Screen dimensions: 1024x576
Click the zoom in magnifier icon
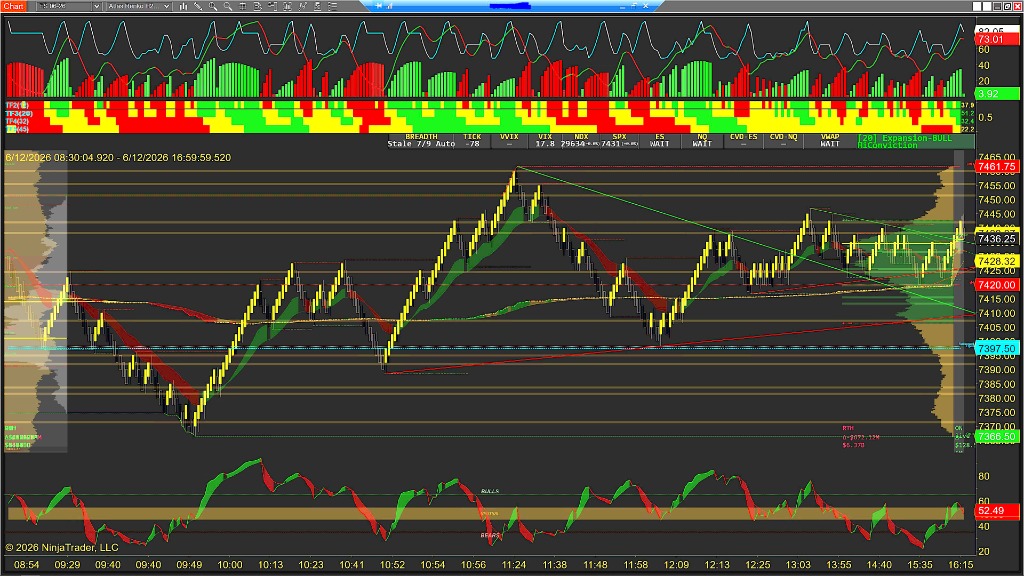click(x=213, y=6)
